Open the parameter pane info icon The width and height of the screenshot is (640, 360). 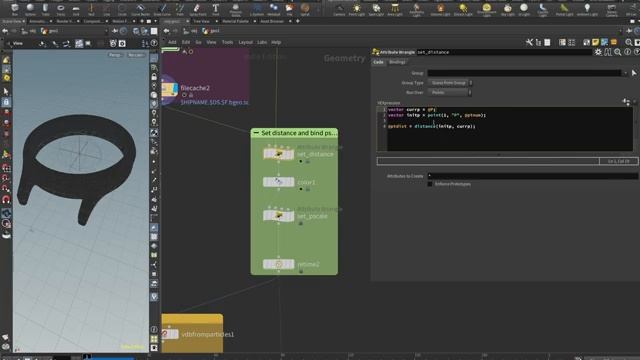[x=627, y=52]
